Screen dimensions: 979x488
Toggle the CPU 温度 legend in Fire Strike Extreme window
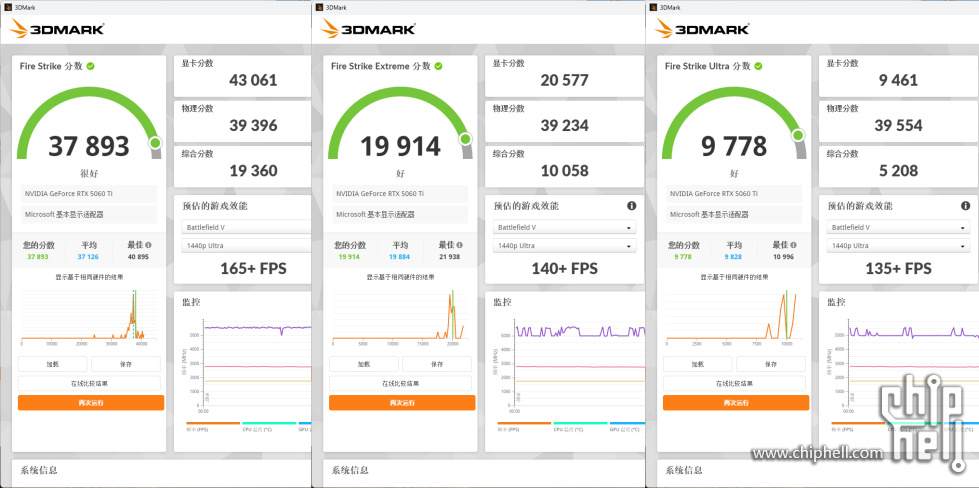(x=580, y=427)
